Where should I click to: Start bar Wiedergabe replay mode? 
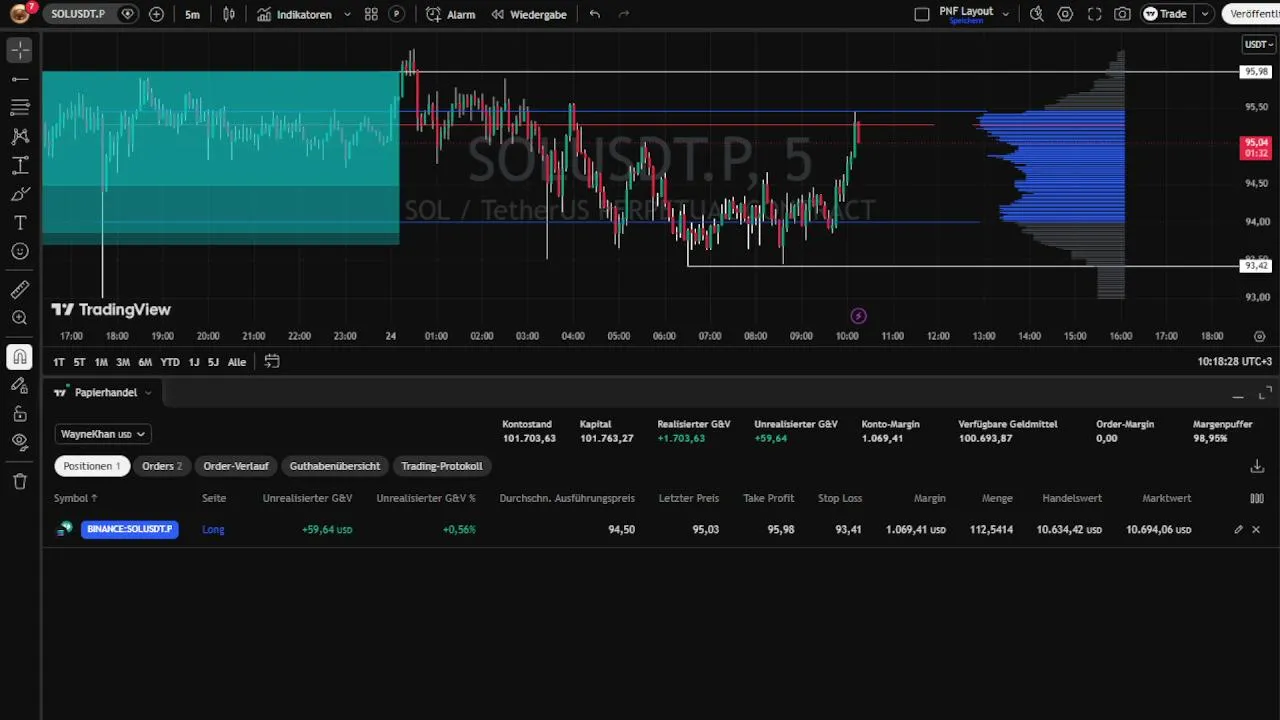(529, 14)
